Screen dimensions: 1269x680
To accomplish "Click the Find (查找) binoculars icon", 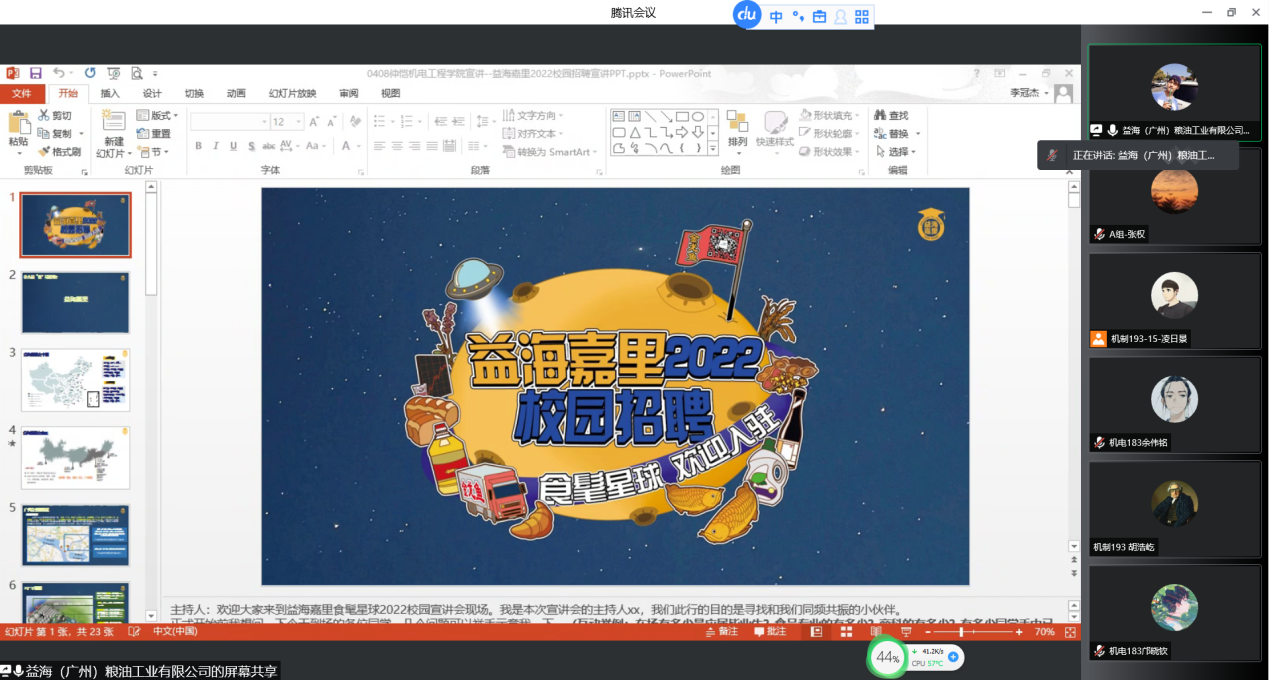I will [x=881, y=116].
